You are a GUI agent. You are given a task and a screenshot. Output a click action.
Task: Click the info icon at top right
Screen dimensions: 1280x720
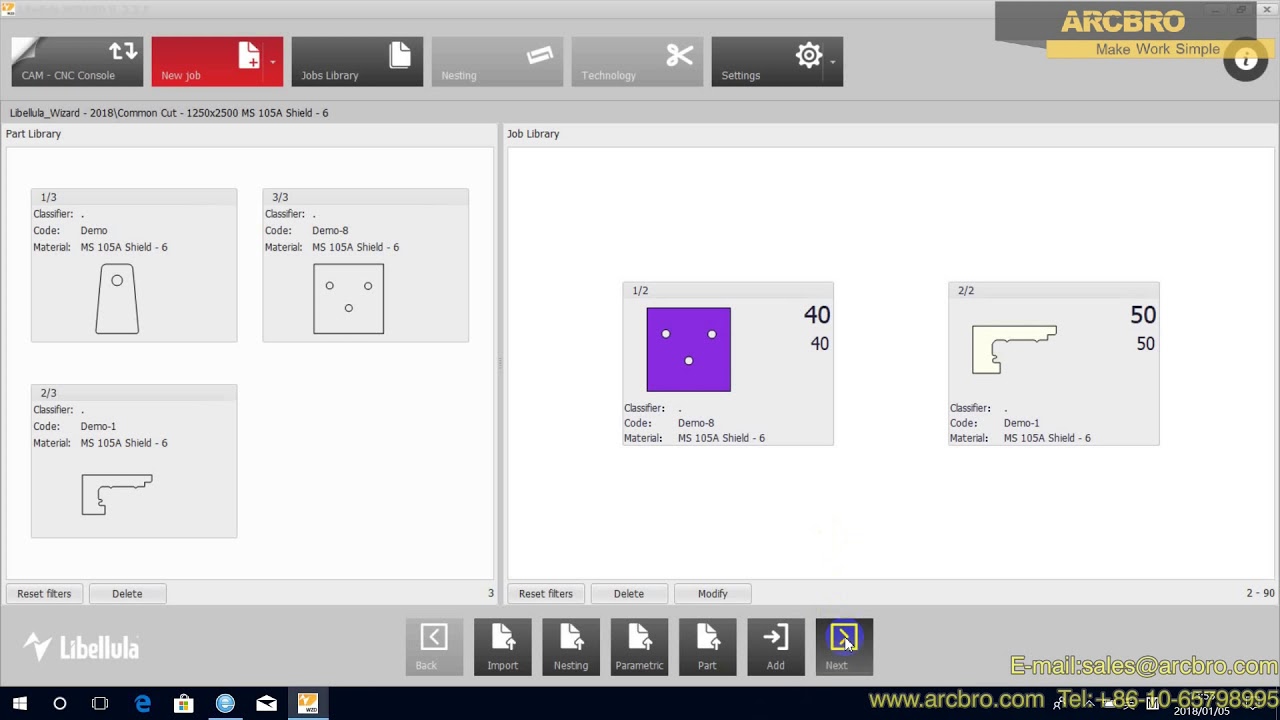click(x=1246, y=61)
